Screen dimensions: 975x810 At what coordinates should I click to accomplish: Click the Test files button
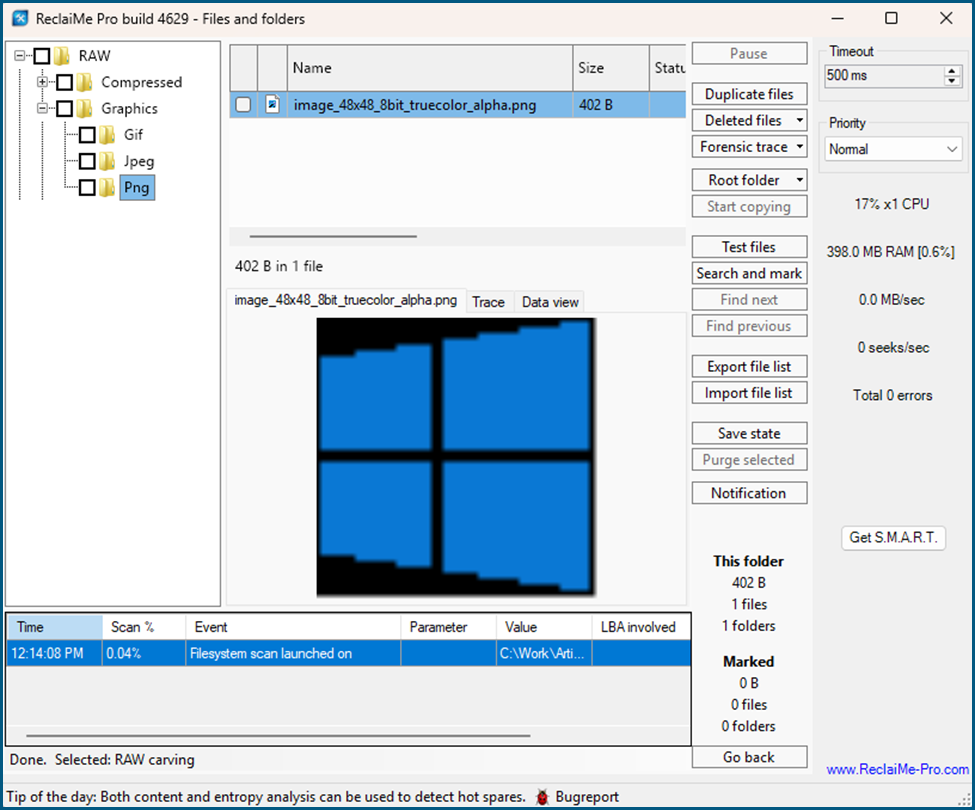point(749,247)
